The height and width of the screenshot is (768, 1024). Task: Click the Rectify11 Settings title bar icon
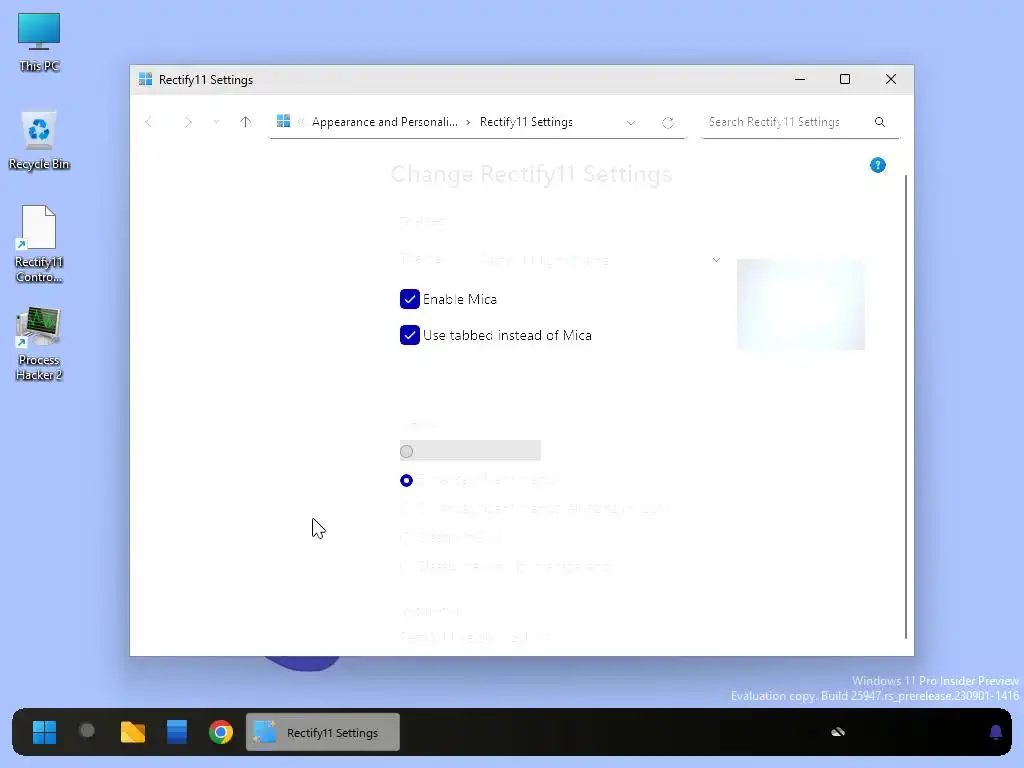tap(146, 79)
